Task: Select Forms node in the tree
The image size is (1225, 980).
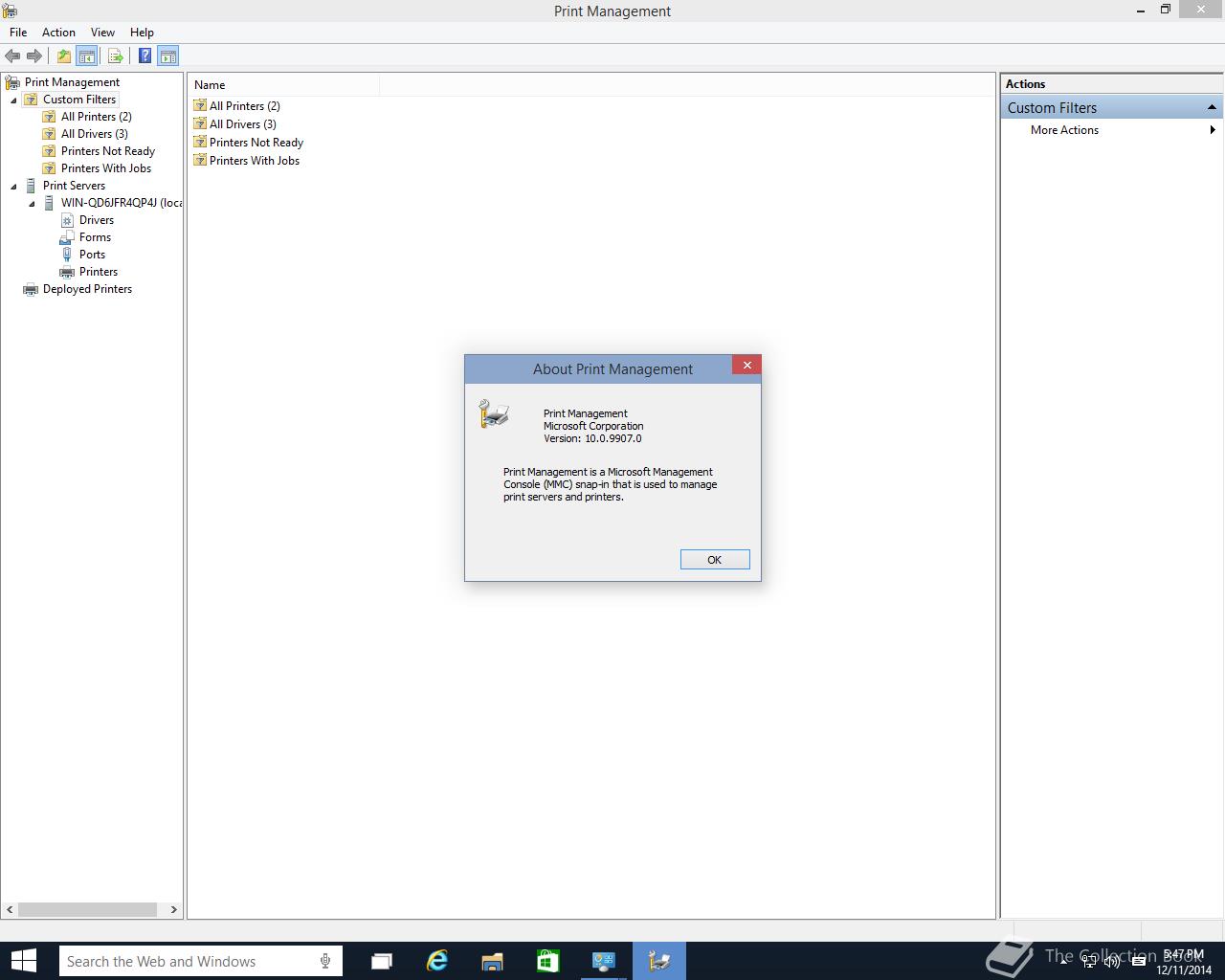Action: (95, 237)
